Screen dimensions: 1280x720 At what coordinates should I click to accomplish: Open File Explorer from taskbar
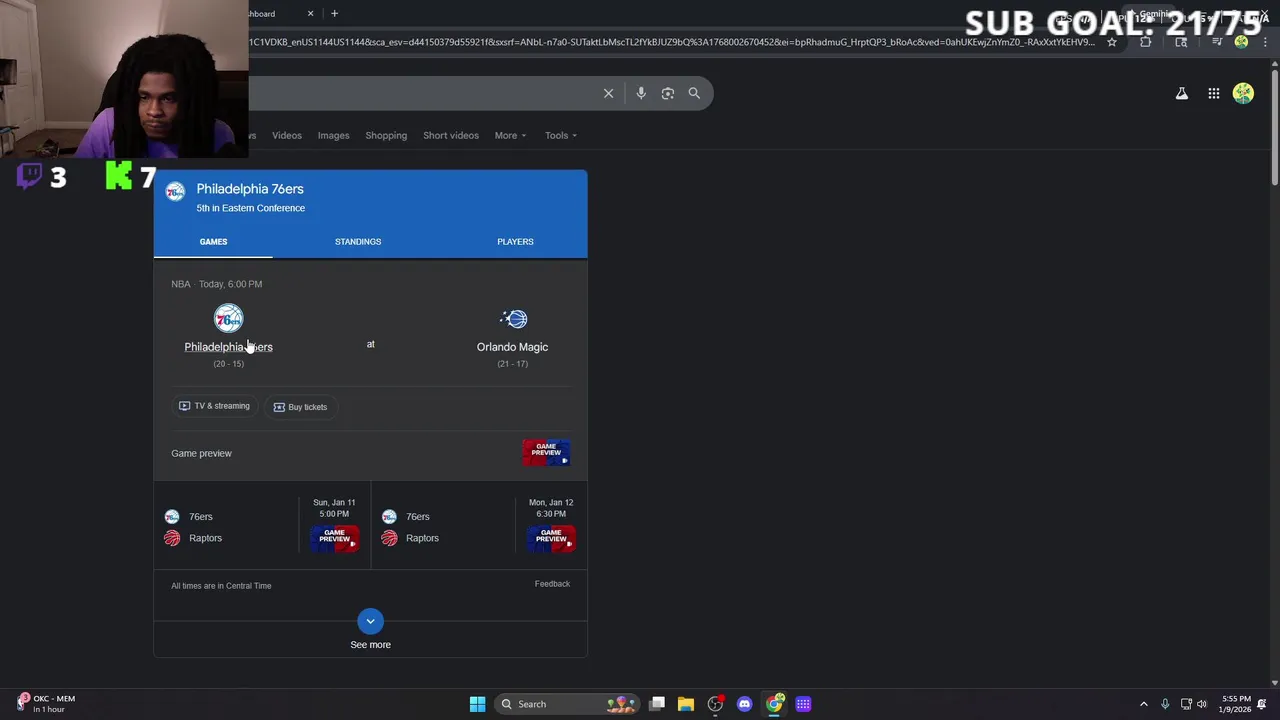[x=686, y=704]
